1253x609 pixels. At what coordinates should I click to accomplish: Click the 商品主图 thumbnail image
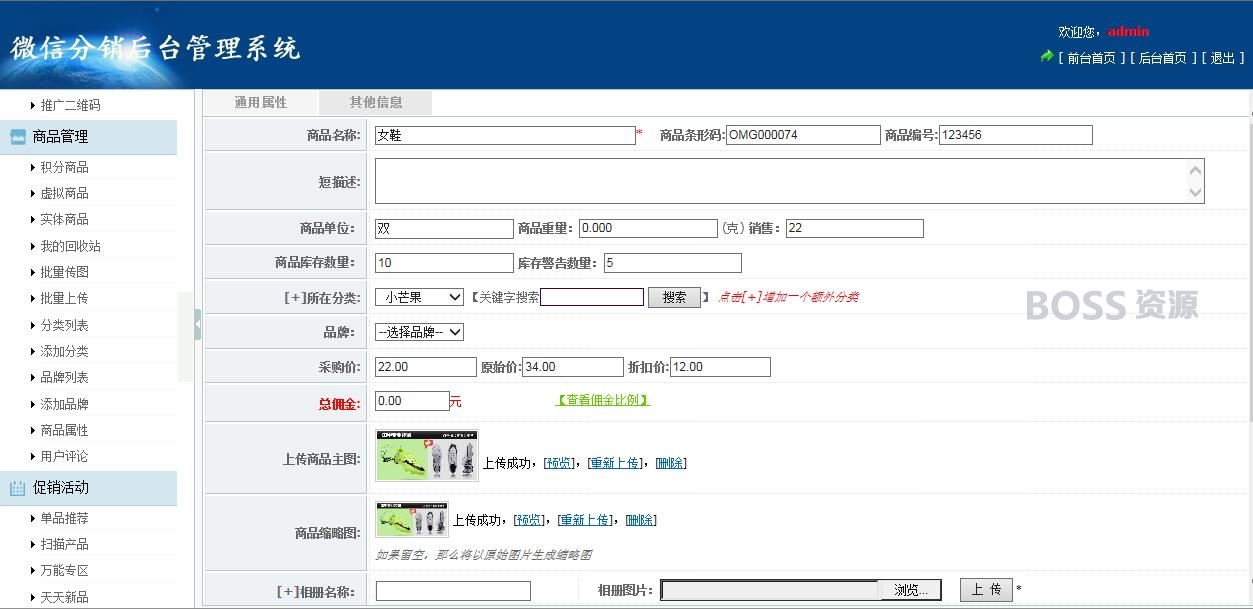pyautogui.click(x=427, y=456)
